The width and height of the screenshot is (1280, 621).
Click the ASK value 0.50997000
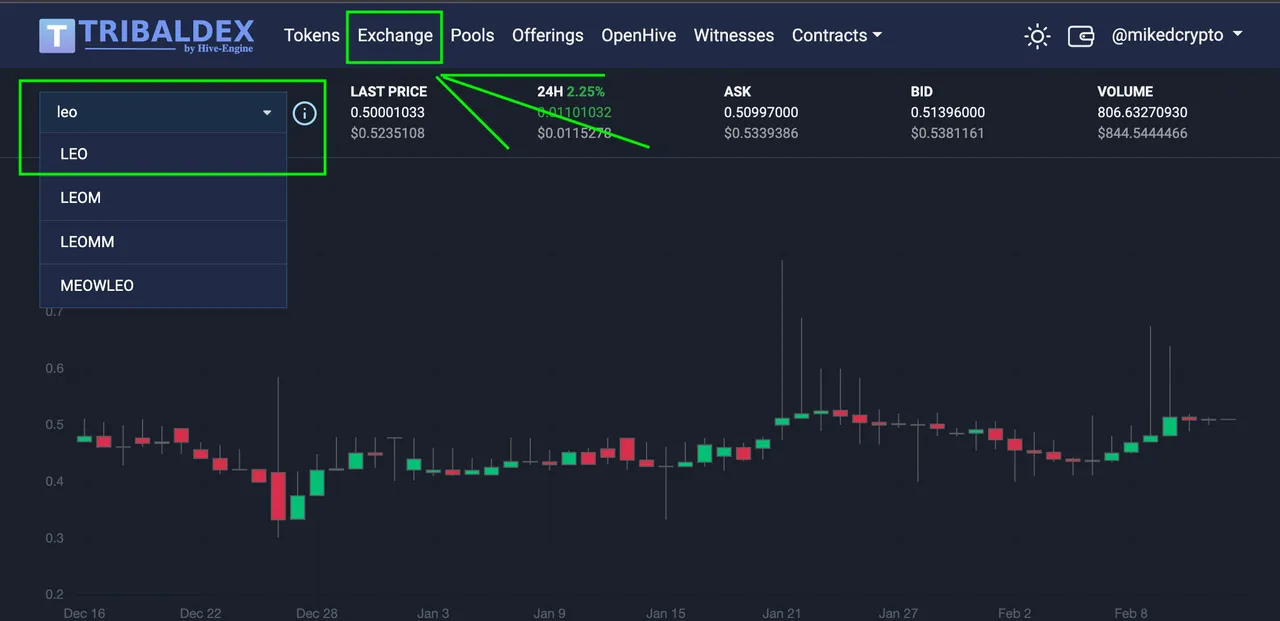click(761, 112)
